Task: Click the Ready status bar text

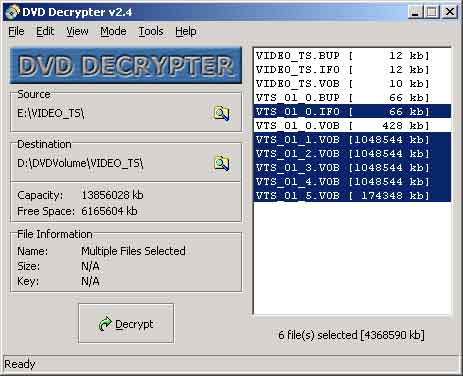Action: (20, 364)
